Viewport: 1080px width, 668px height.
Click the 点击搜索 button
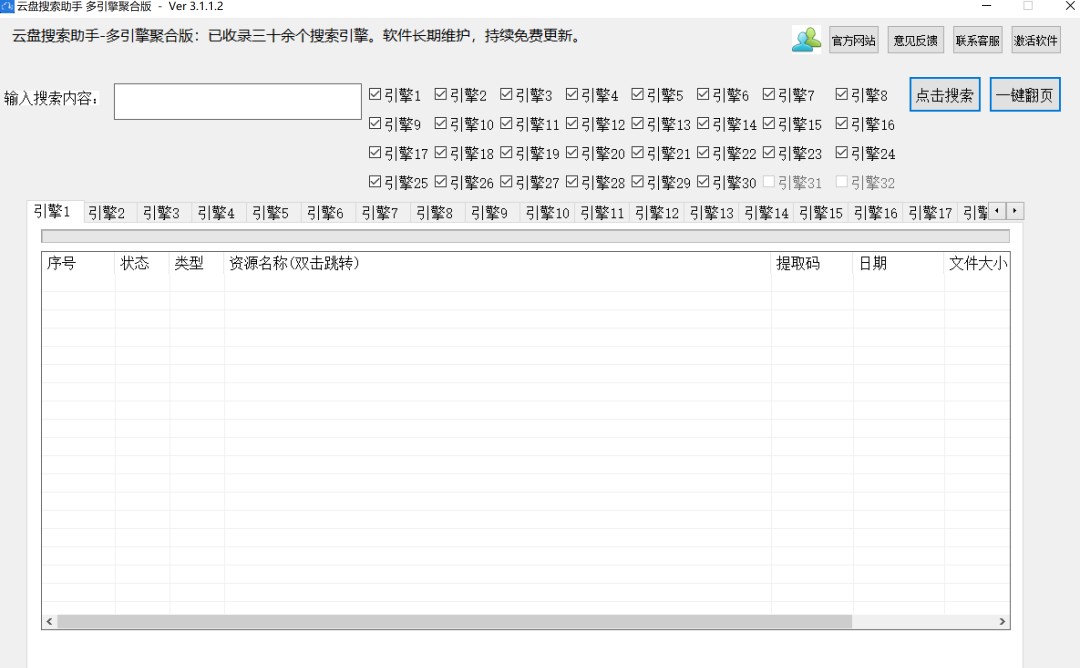coord(945,94)
